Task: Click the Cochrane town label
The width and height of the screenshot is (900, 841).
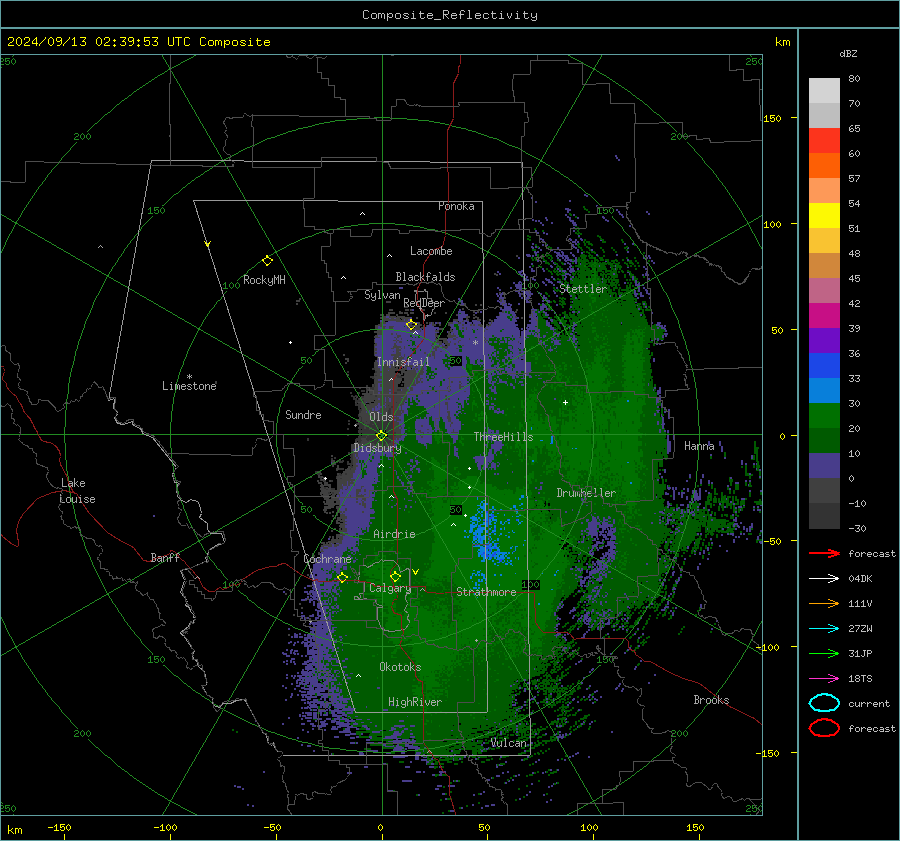Action: click(x=327, y=559)
